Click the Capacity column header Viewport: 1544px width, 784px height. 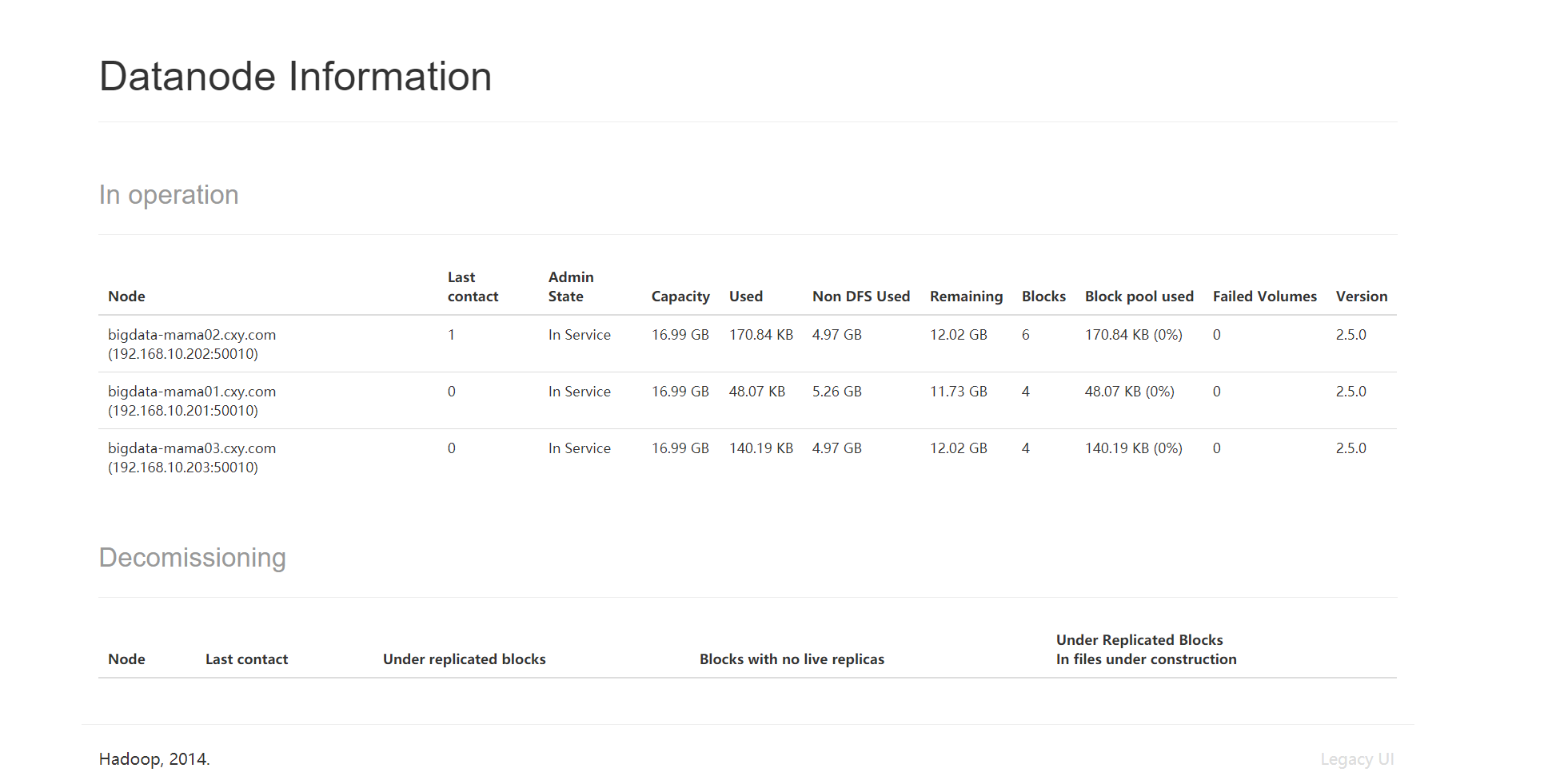pyautogui.click(x=680, y=296)
